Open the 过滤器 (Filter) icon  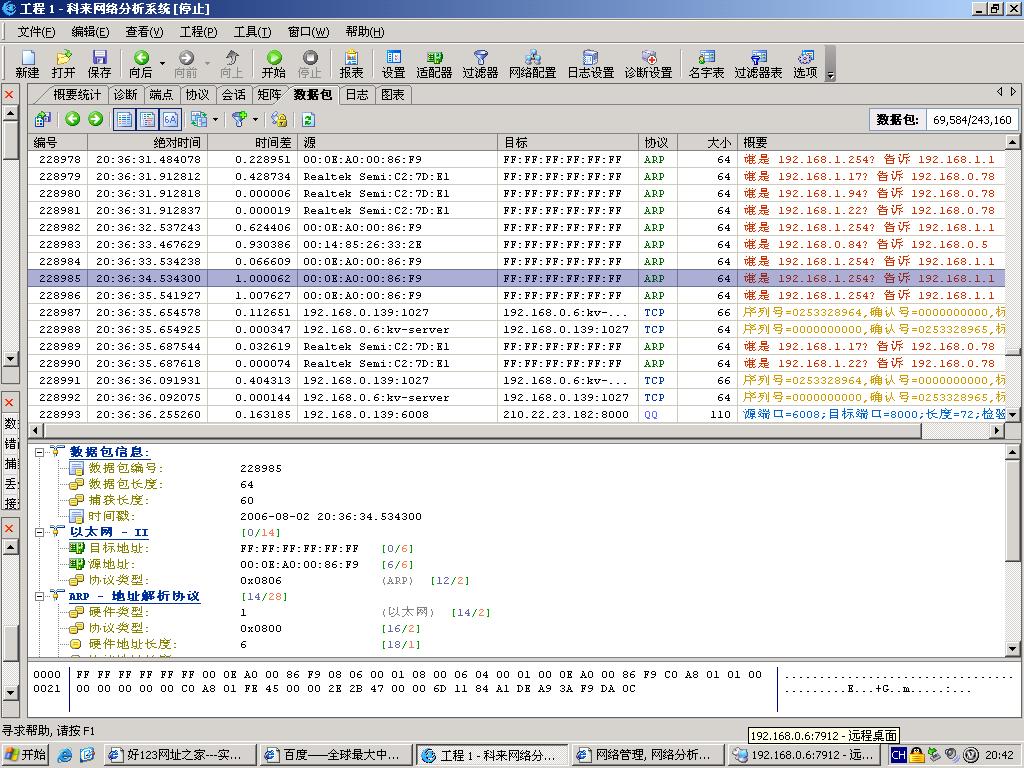480,64
